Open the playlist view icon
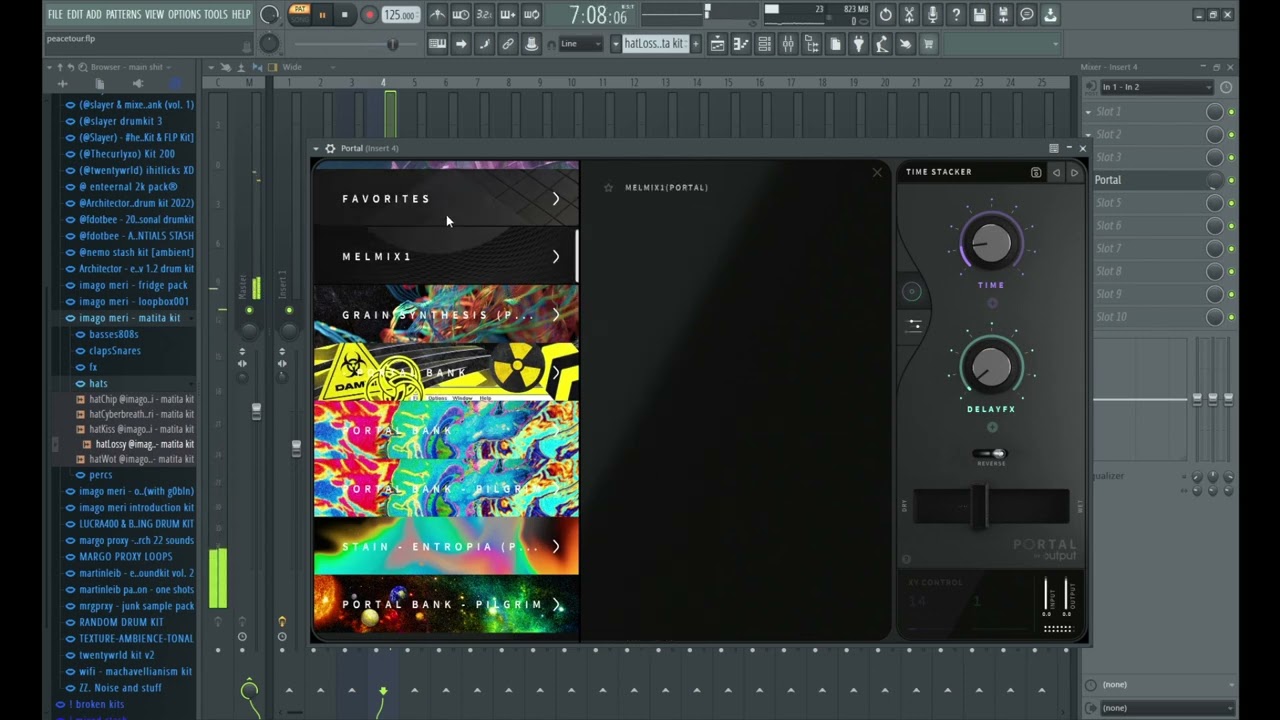The image size is (1280, 720). [x=717, y=44]
